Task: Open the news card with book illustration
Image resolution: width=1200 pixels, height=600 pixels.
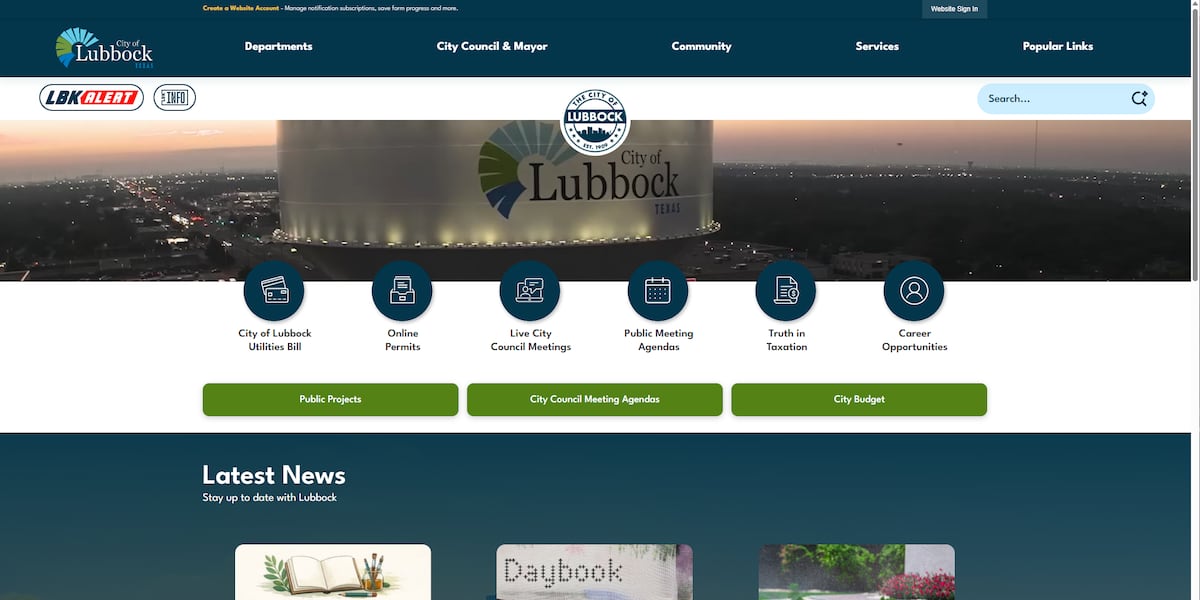Action: click(x=333, y=572)
